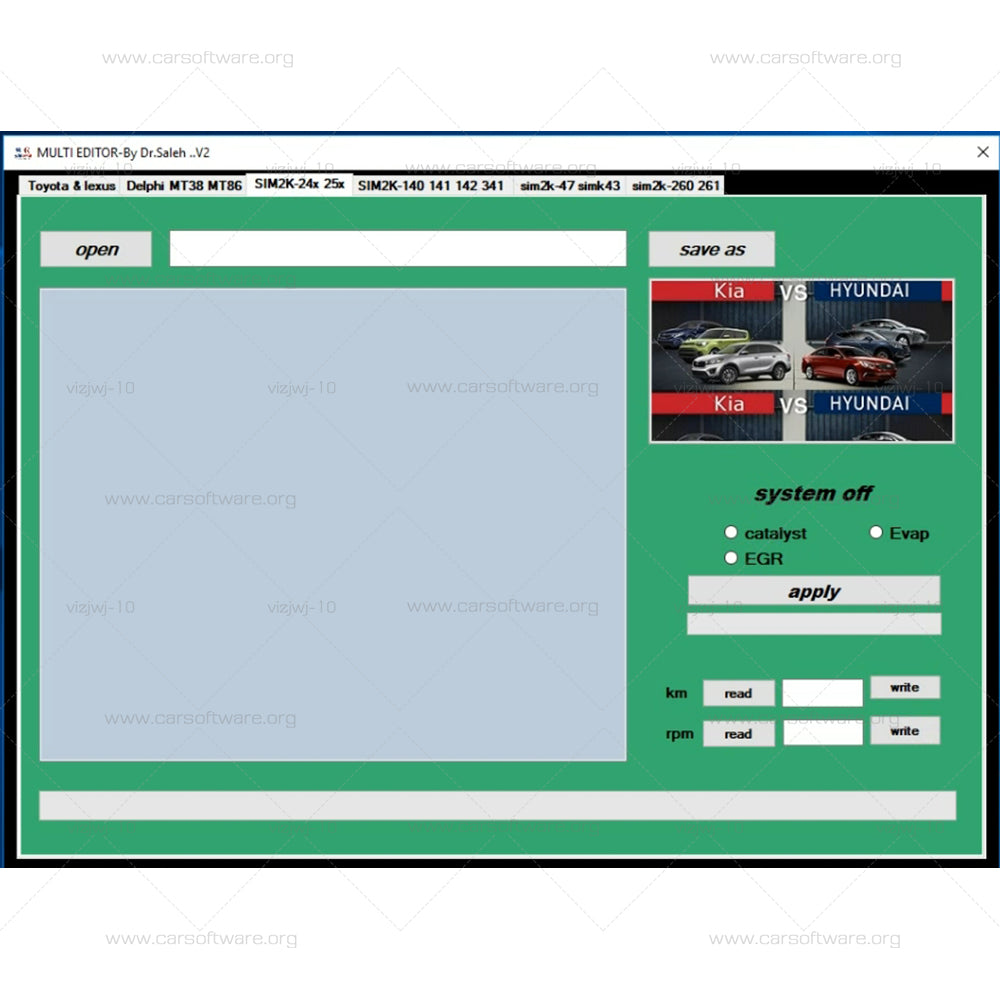Select the EGR radio option
This screenshot has height=1000, width=1000.
click(754, 559)
